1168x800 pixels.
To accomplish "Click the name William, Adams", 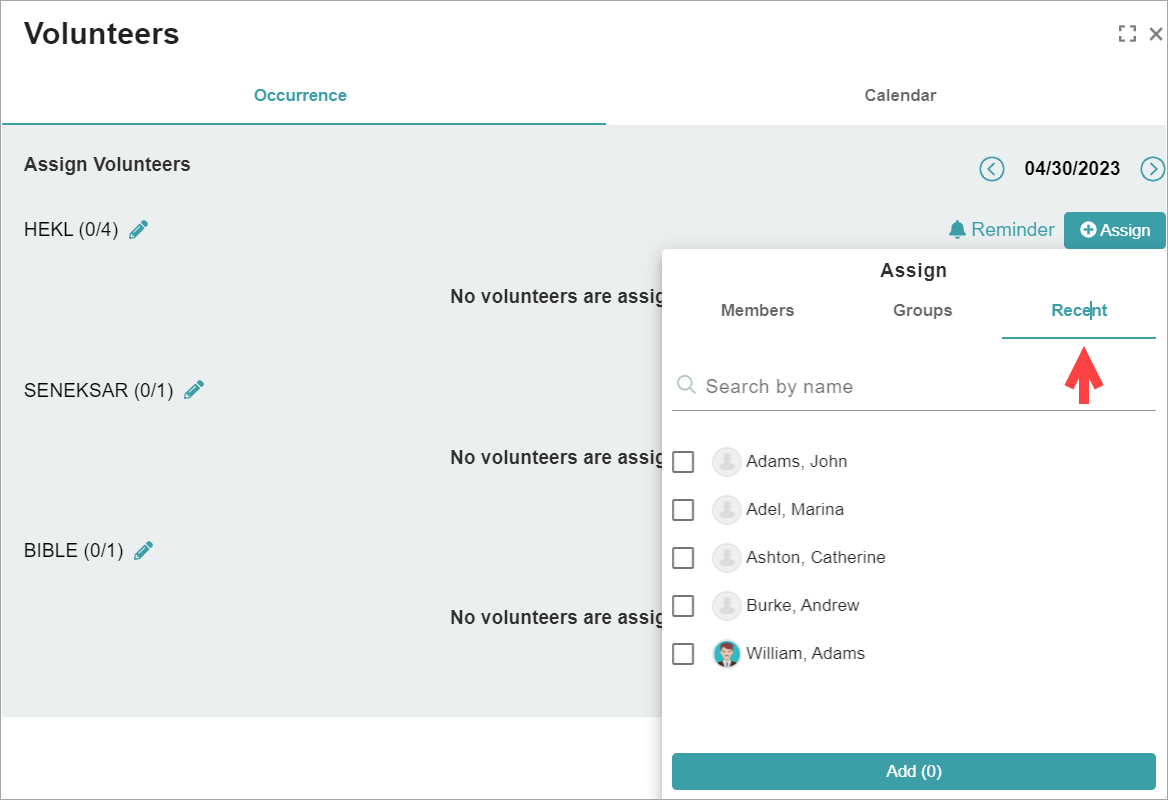I will point(805,654).
